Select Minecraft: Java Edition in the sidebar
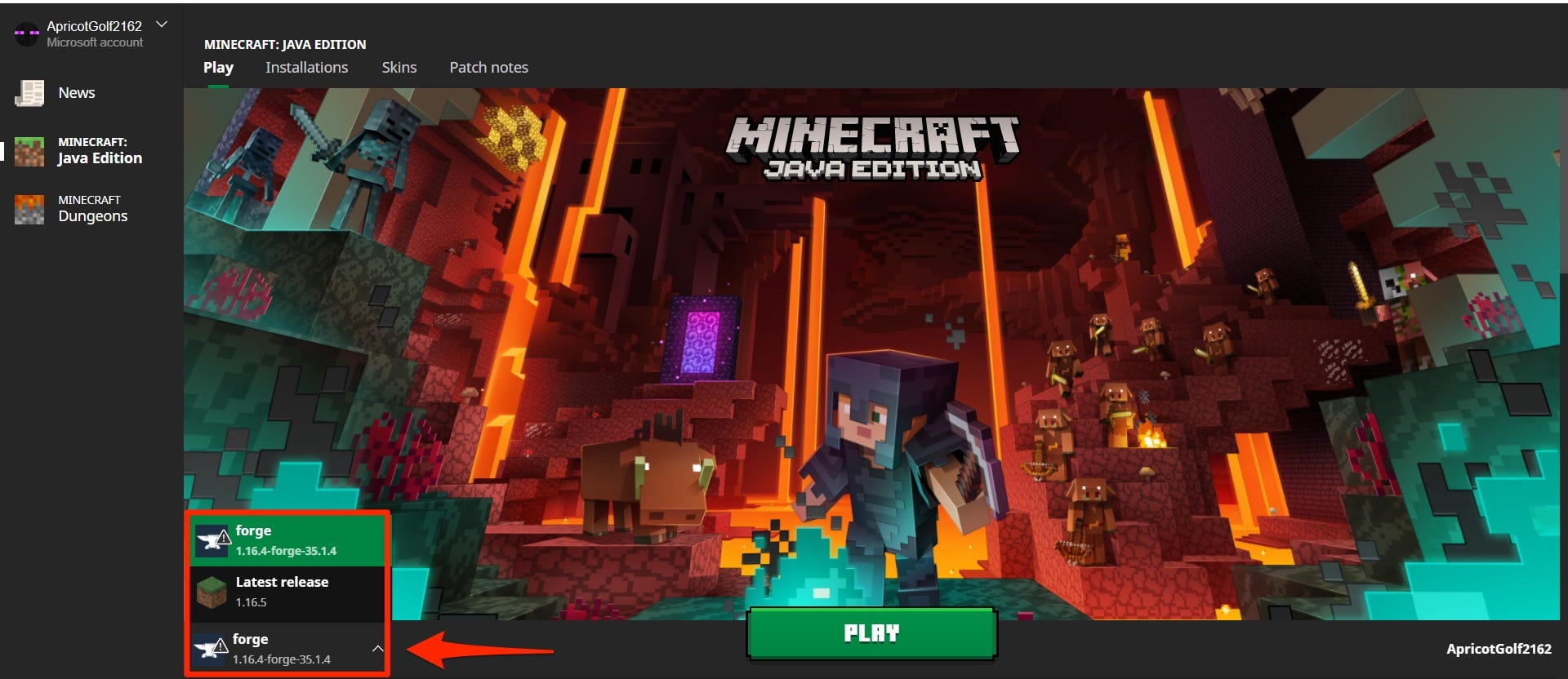The height and width of the screenshot is (679, 1568). (91, 151)
